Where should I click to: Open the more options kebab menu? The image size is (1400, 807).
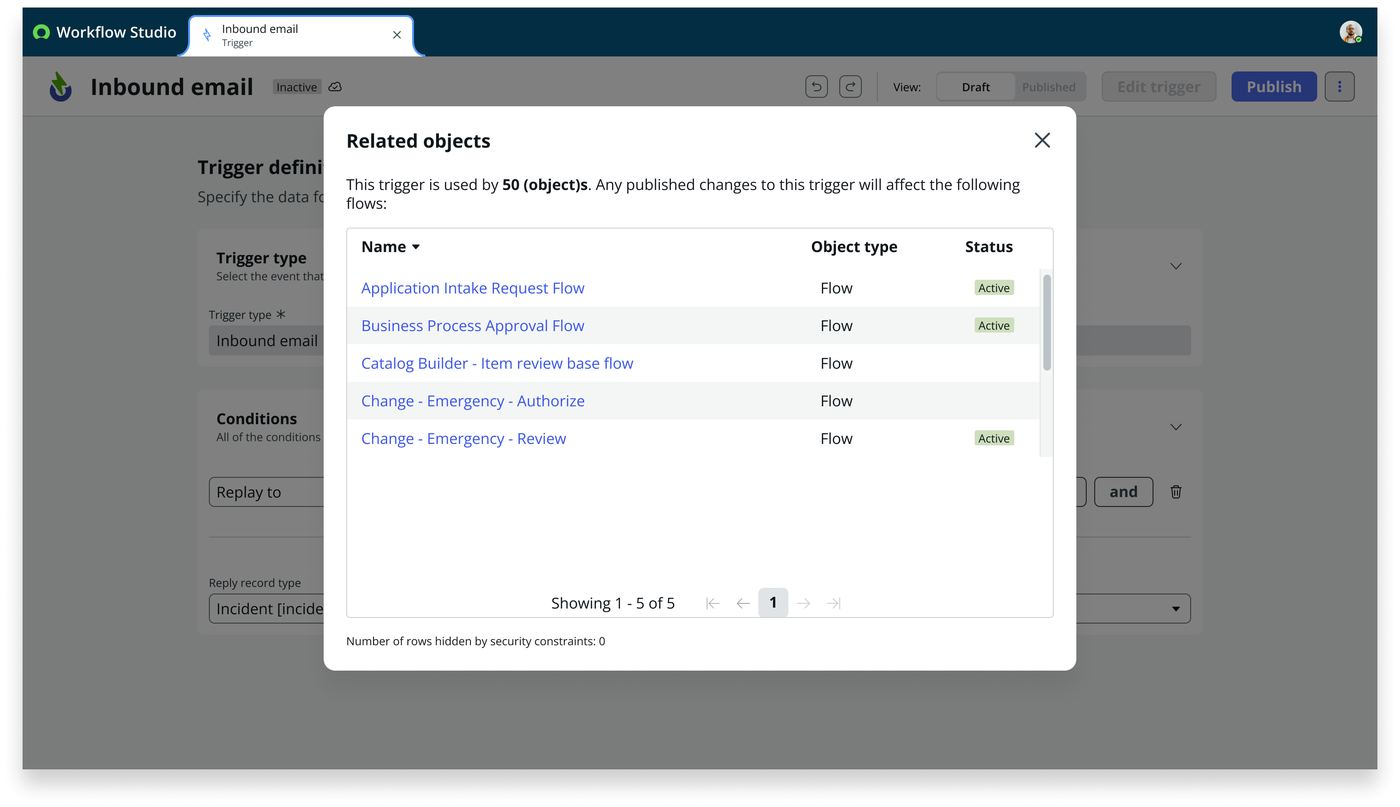point(1340,87)
